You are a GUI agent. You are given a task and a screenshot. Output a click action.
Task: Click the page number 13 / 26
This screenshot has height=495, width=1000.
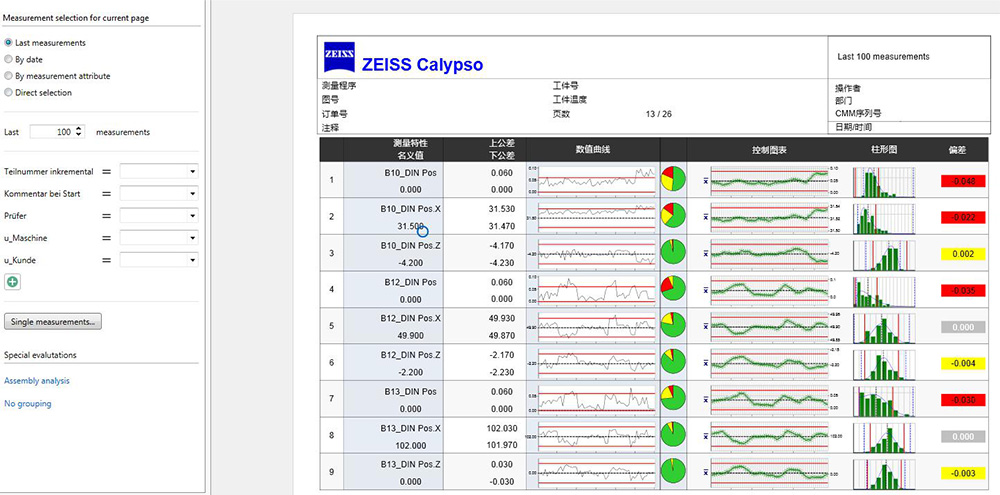[x=658, y=114]
